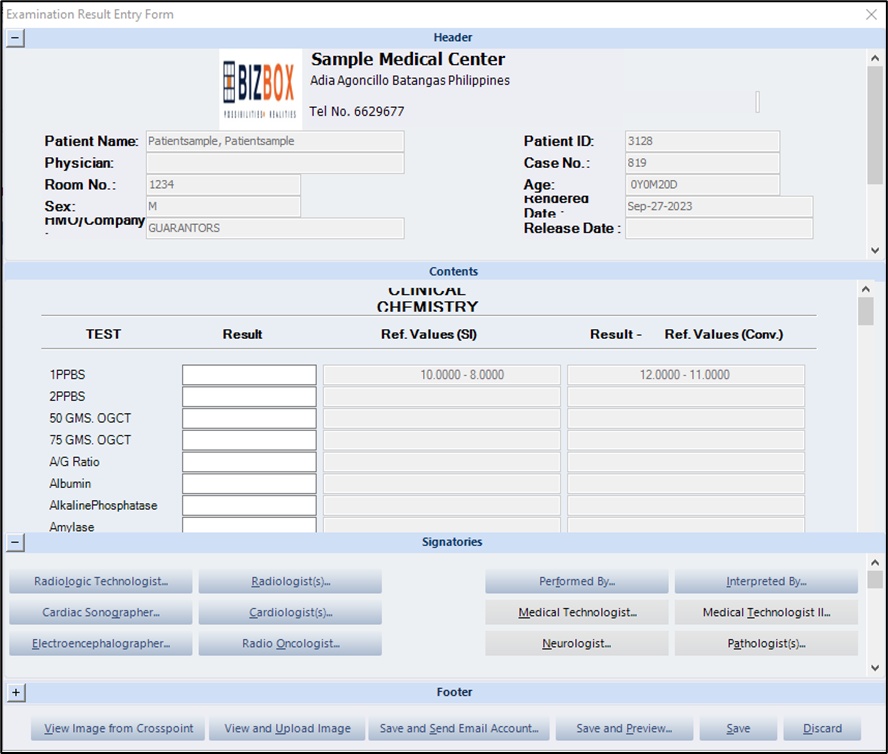Image resolution: width=888 pixels, height=754 pixels.
Task: Open Radiologic Technologist signatory picker
Action: [x=101, y=581]
